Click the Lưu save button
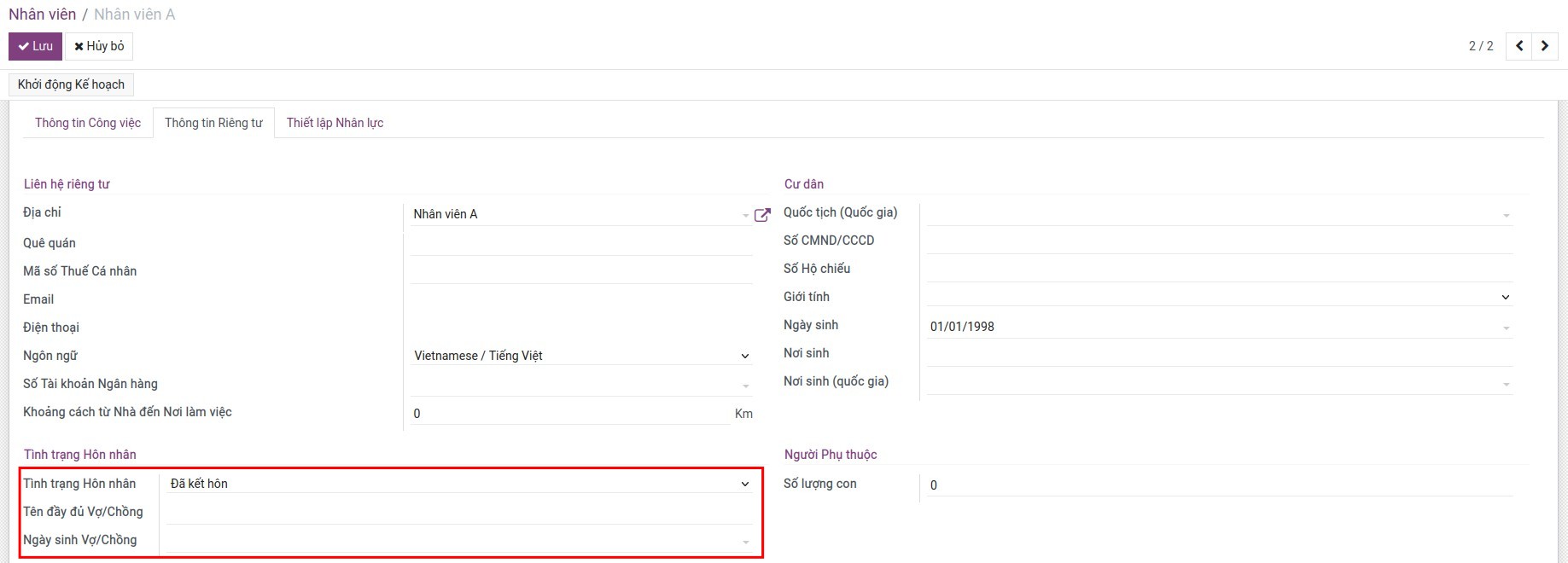 point(35,46)
